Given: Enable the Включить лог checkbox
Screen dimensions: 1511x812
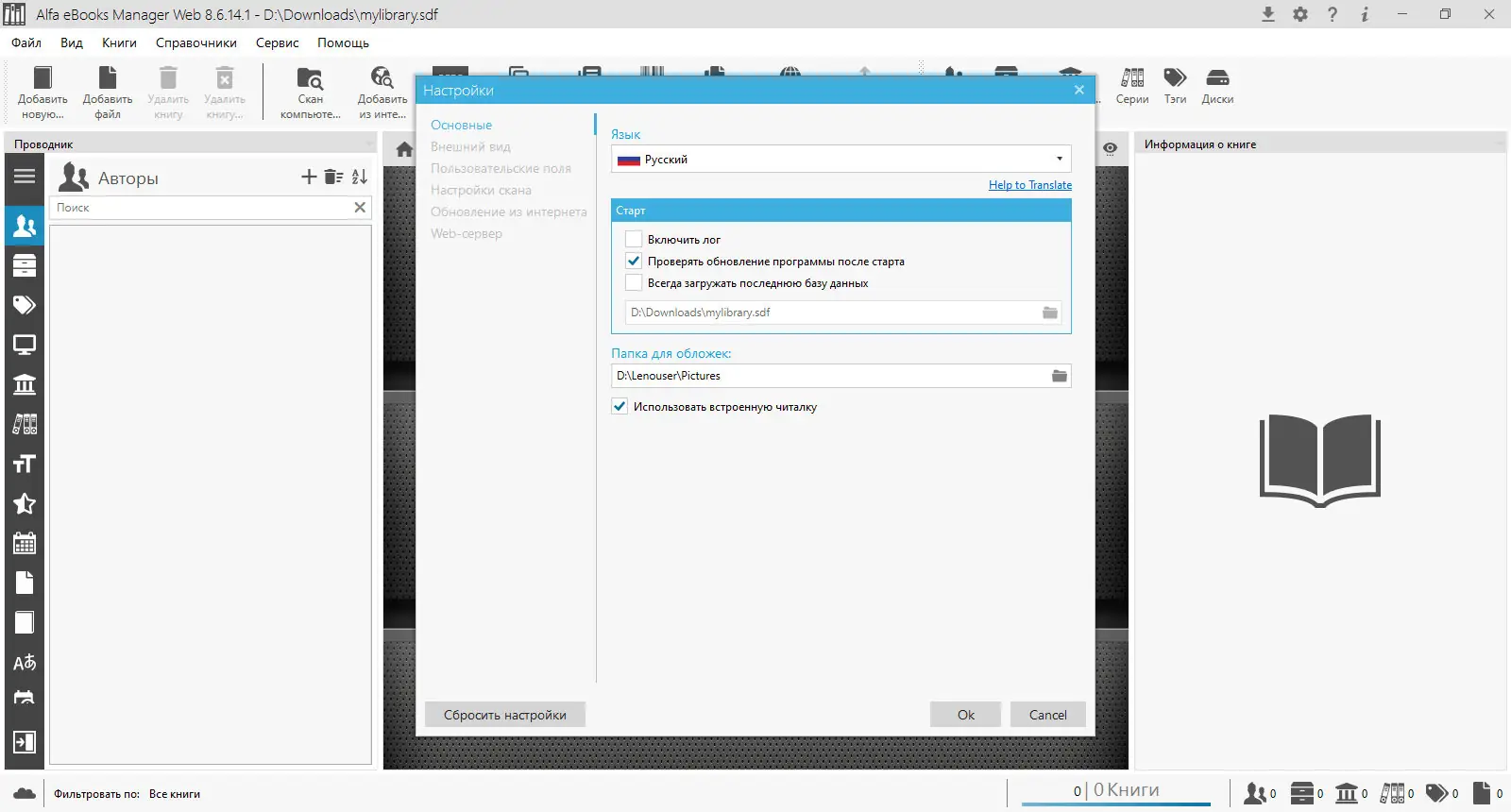Looking at the screenshot, I should click(x=634, y=240).
